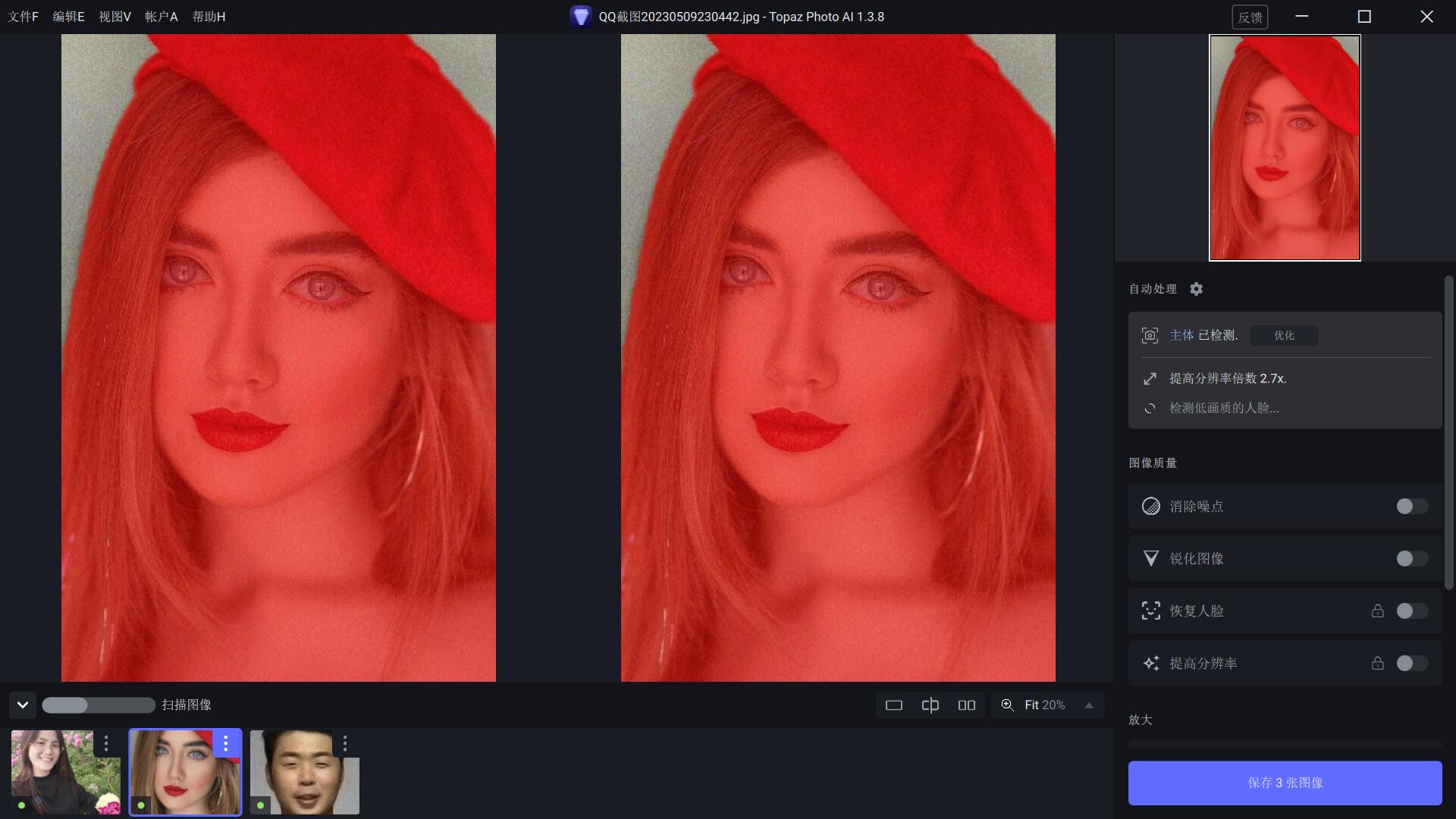Click the subject detection camera icon
1456x819 pixels.
1150,335
